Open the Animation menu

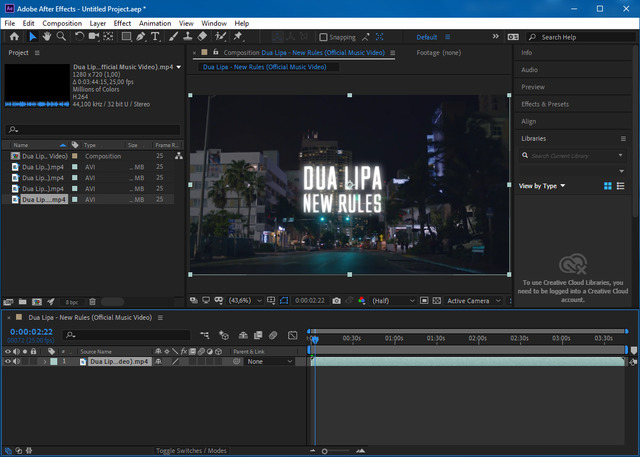pyautogui.click(x=155, y=22)
